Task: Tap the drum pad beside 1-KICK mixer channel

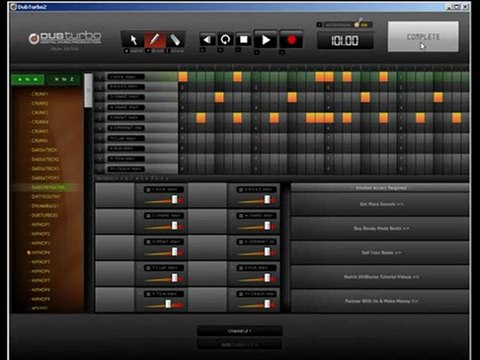Action: (115, 195)
